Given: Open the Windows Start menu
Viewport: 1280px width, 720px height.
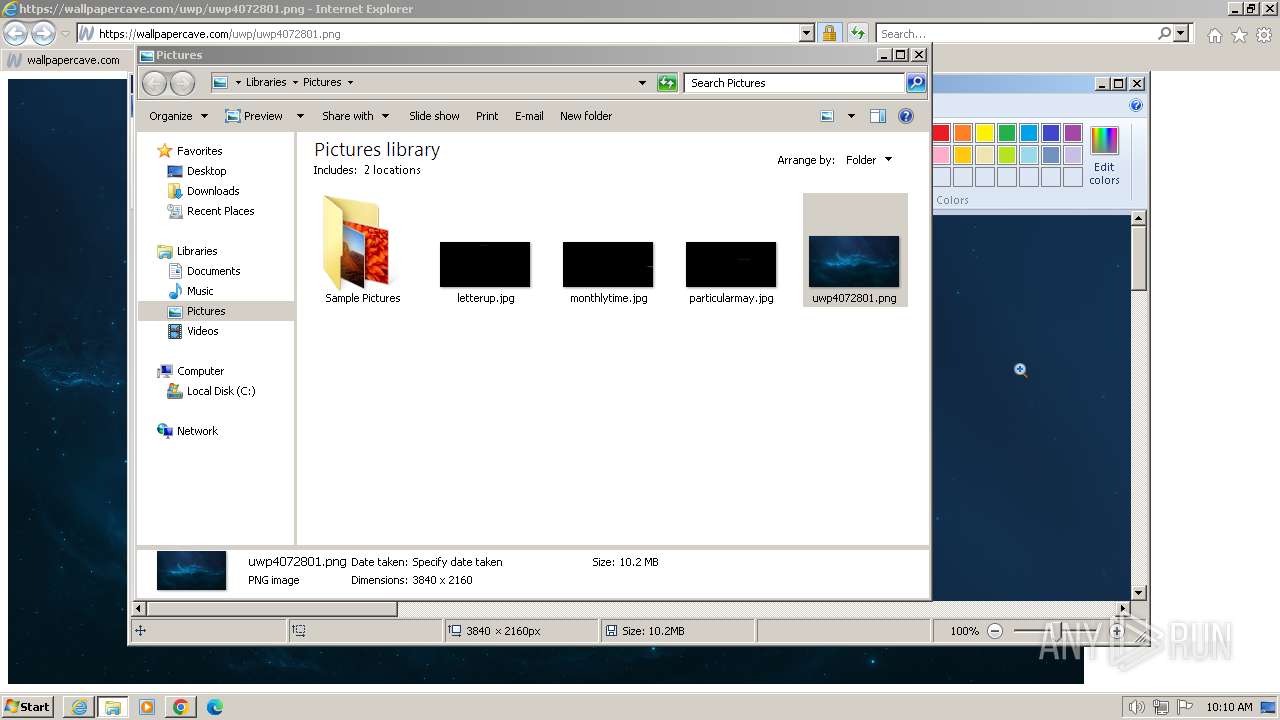Looking at the screenshot, I should coord(28,707).
